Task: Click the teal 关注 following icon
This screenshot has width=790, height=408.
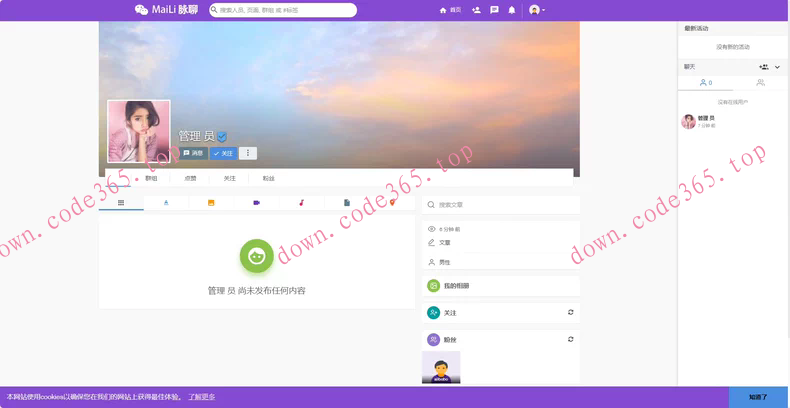Action: (x=433, y=313)
